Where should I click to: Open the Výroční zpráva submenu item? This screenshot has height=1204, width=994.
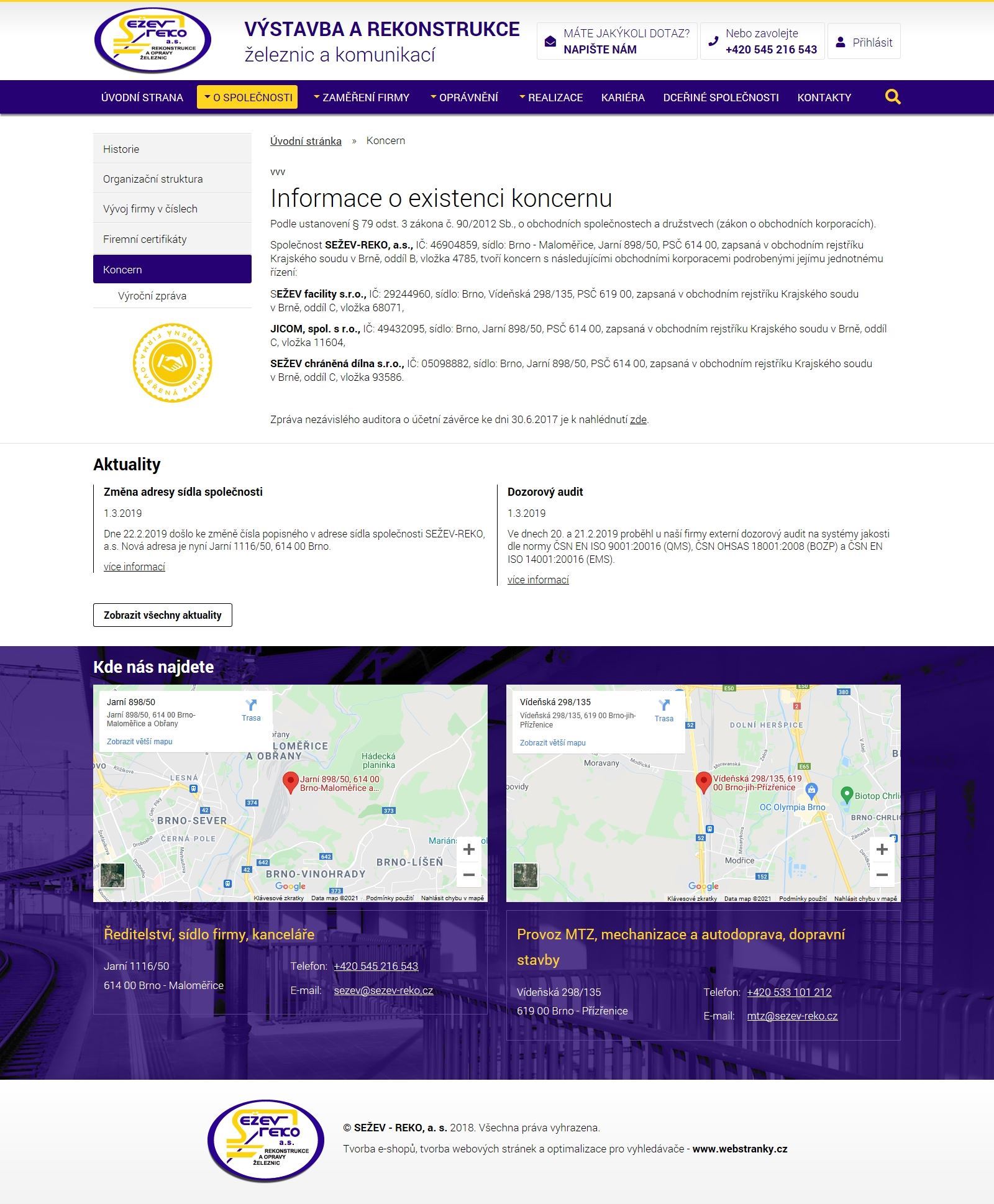pos(152,296)
